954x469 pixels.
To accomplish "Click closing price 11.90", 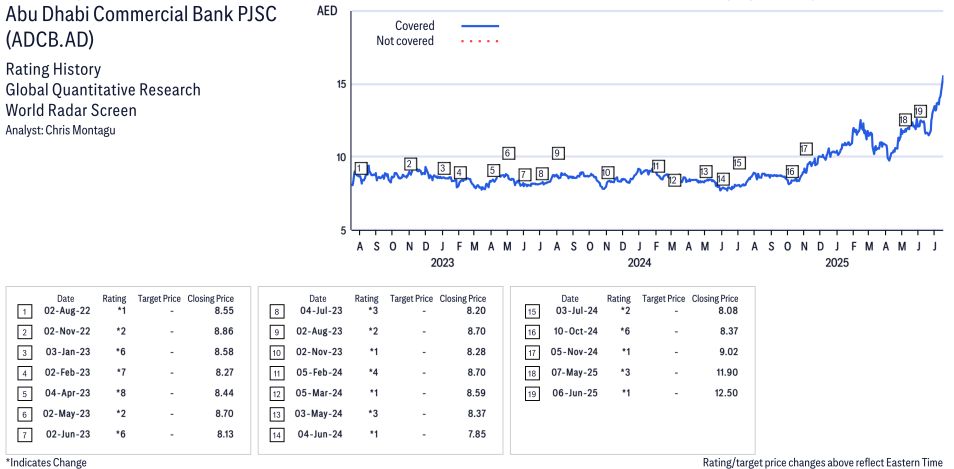I will click(x=726, y=372).
